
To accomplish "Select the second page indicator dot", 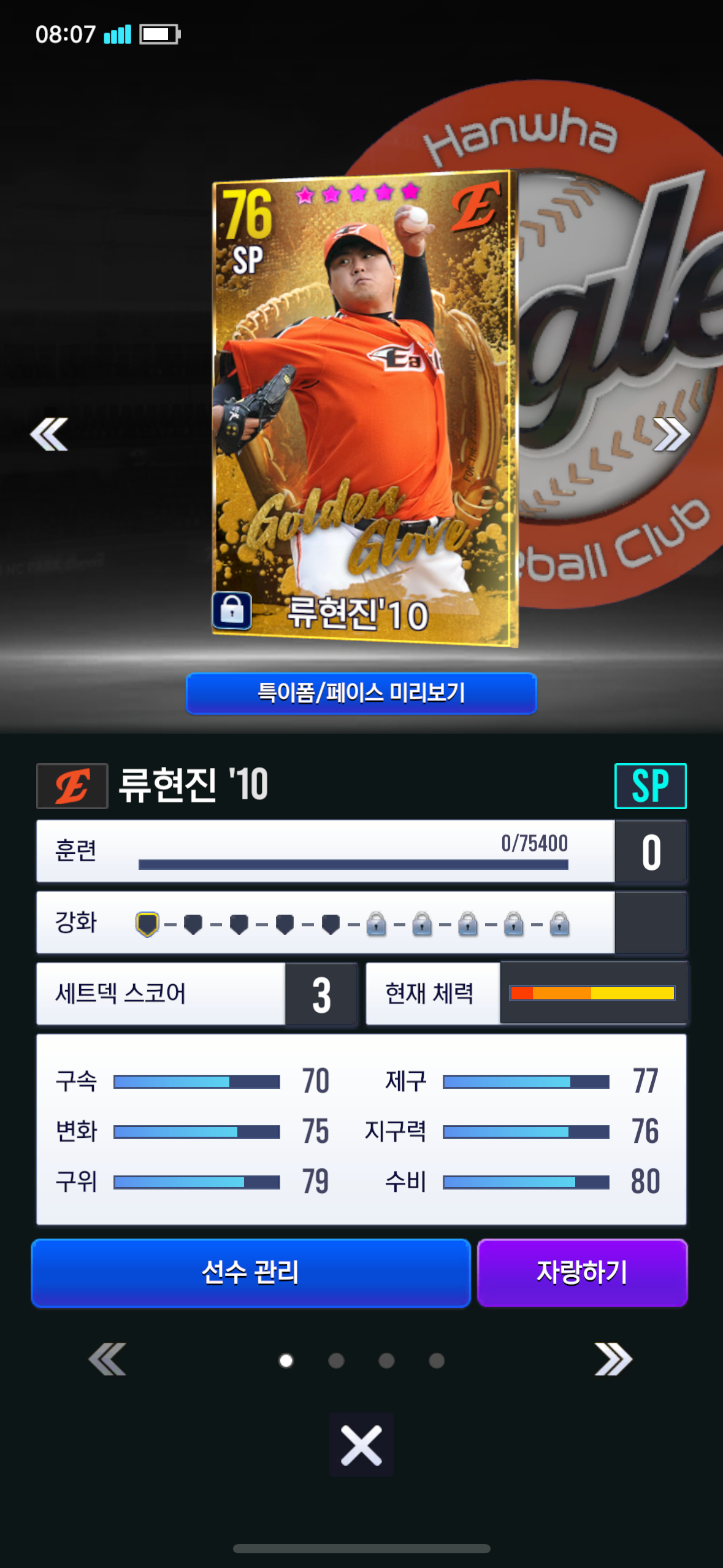I will pyautogui.click(x=336, y=1361).
